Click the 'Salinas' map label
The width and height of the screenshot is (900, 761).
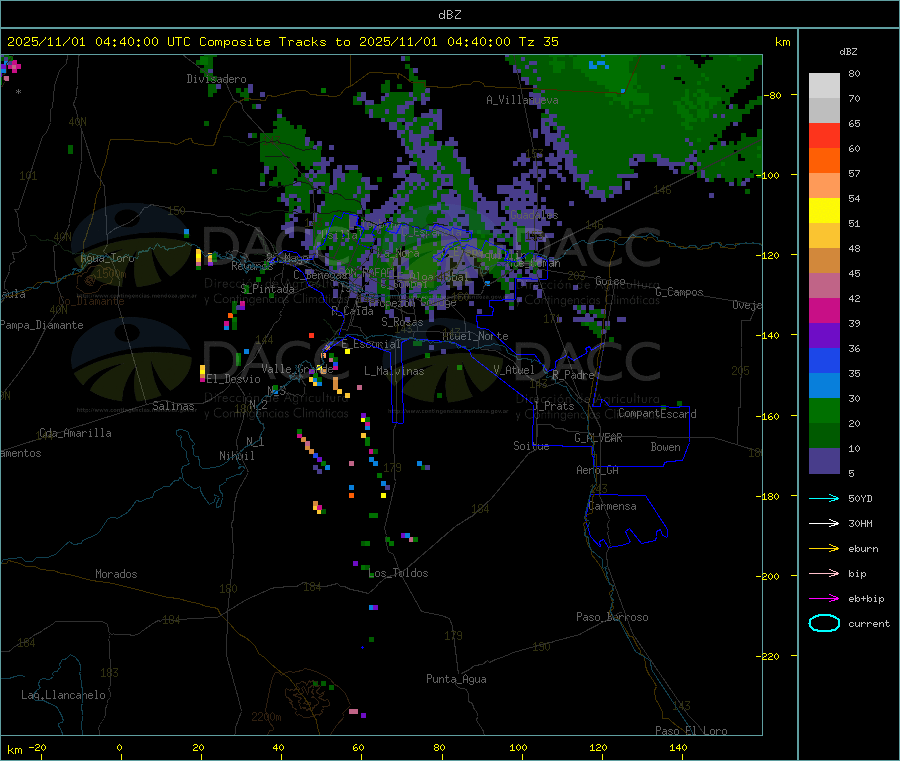[x=173, y=406]
